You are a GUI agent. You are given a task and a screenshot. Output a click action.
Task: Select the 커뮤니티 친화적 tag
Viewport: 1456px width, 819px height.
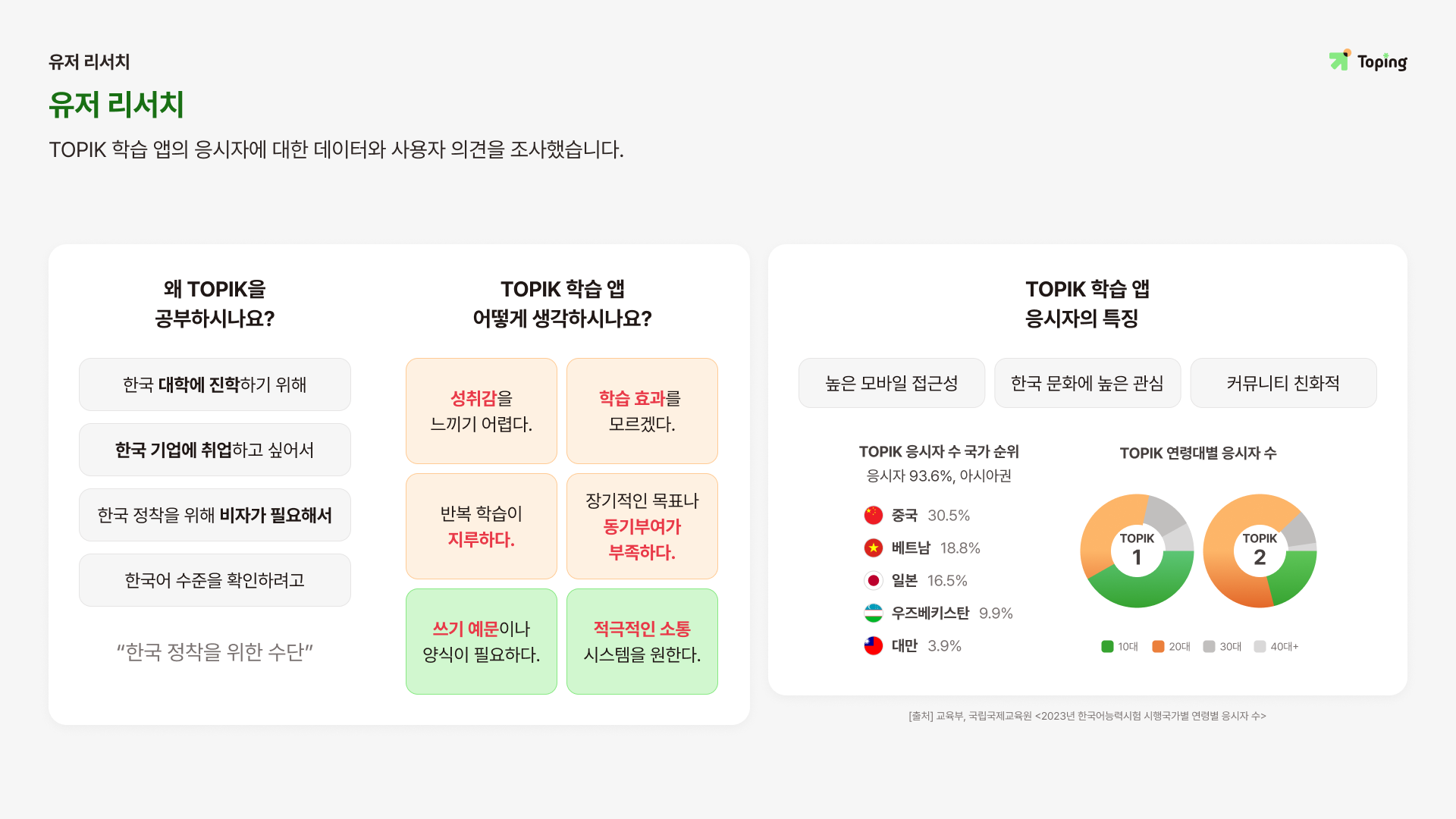(x=1283, y=383)
